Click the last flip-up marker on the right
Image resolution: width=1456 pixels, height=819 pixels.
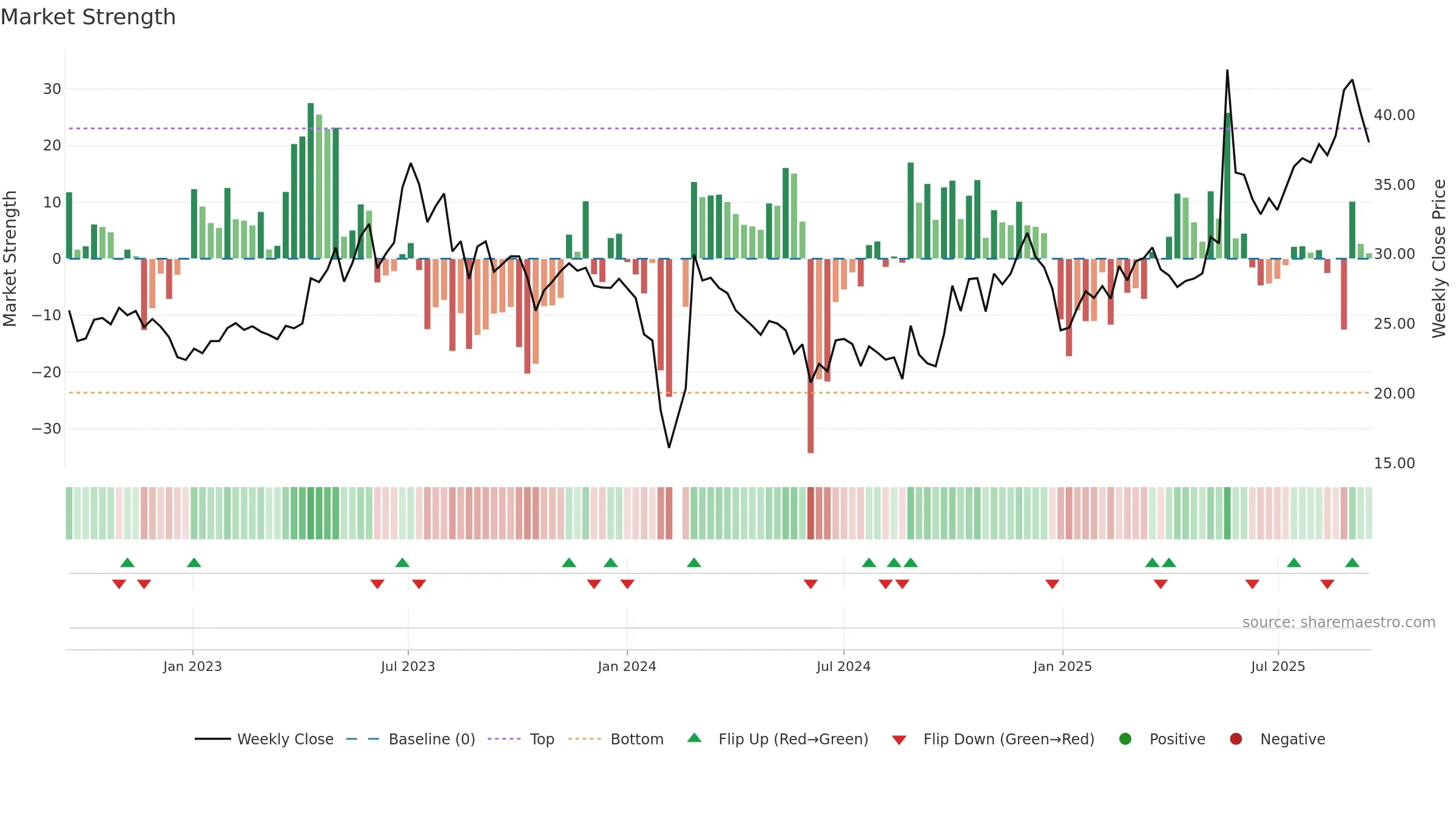point(1352,562)
